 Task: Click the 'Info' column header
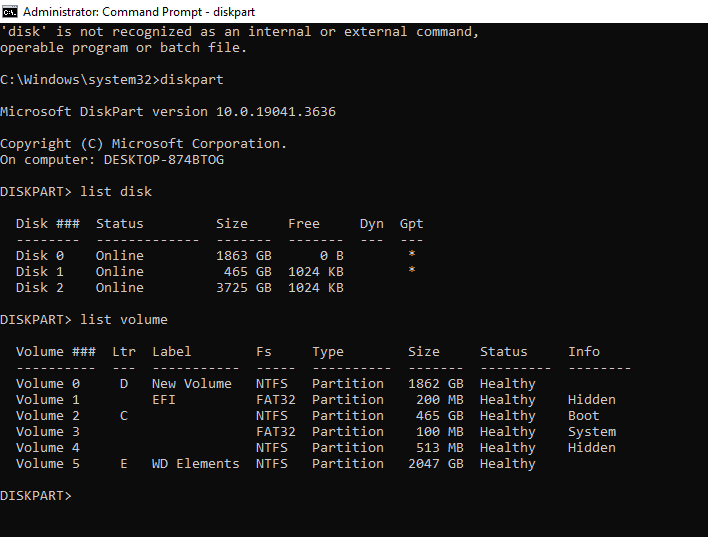click(x=584, y=351)
